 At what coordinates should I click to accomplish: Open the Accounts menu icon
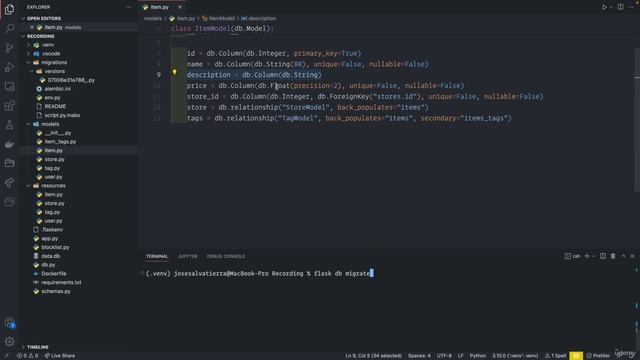9,323
